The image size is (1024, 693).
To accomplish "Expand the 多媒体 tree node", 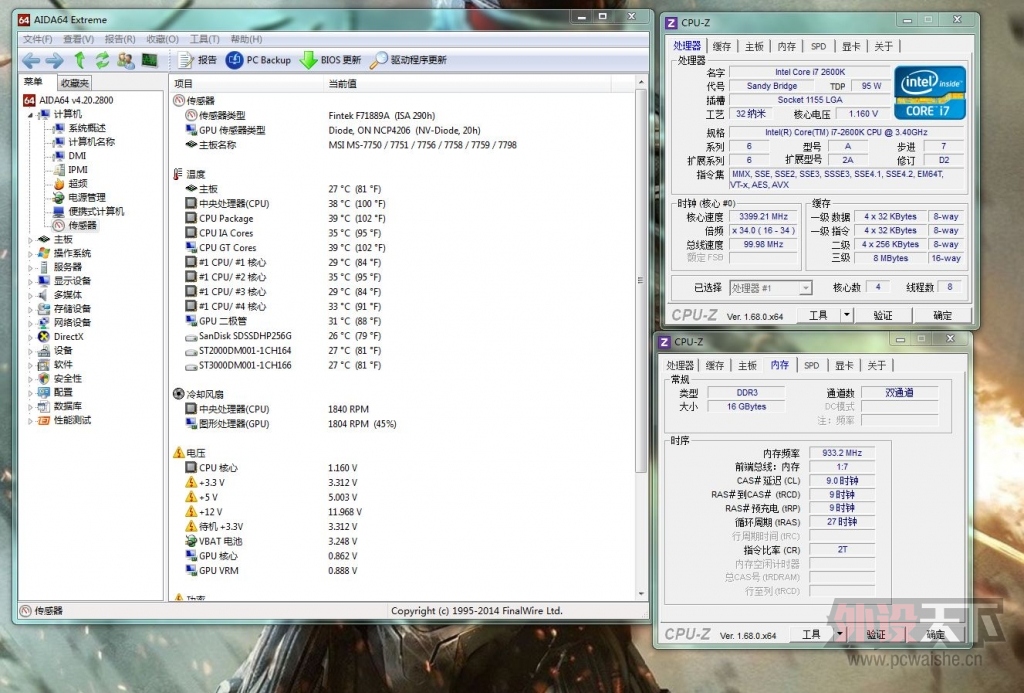I will pos(30,295).
